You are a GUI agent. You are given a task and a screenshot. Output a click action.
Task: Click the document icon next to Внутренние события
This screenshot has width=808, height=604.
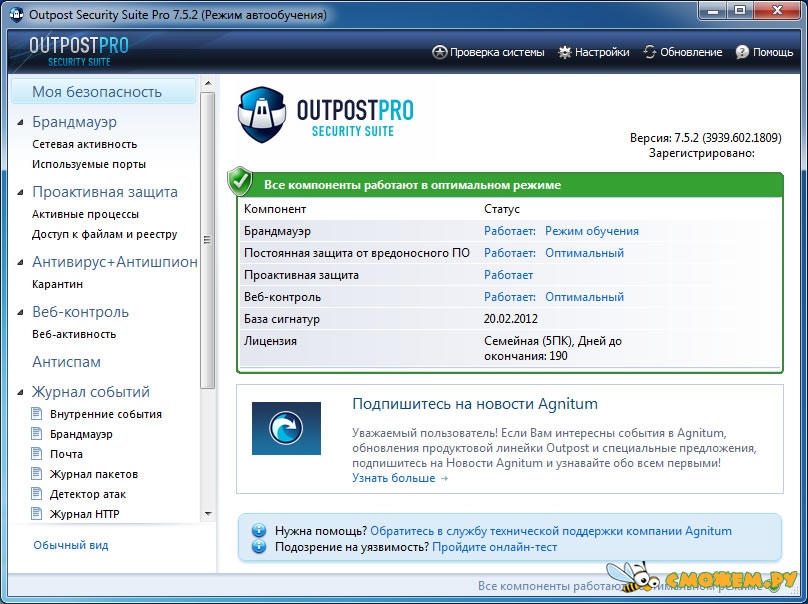[37, 413]
